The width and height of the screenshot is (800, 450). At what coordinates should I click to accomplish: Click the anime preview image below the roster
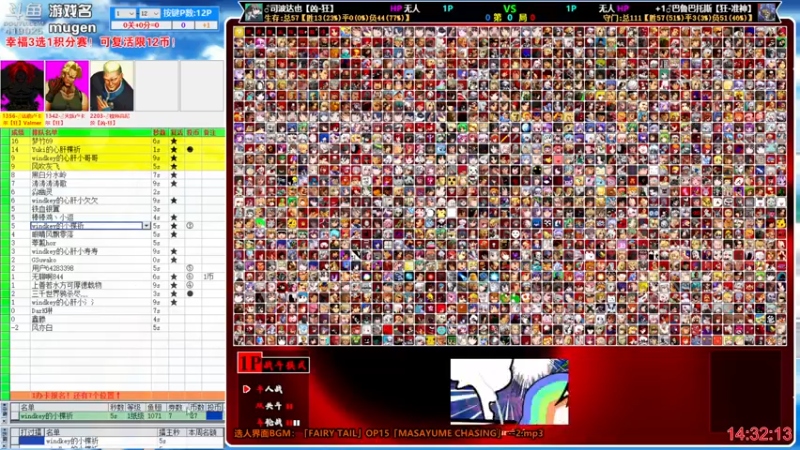pyautogui.click(x=509, y=391)
